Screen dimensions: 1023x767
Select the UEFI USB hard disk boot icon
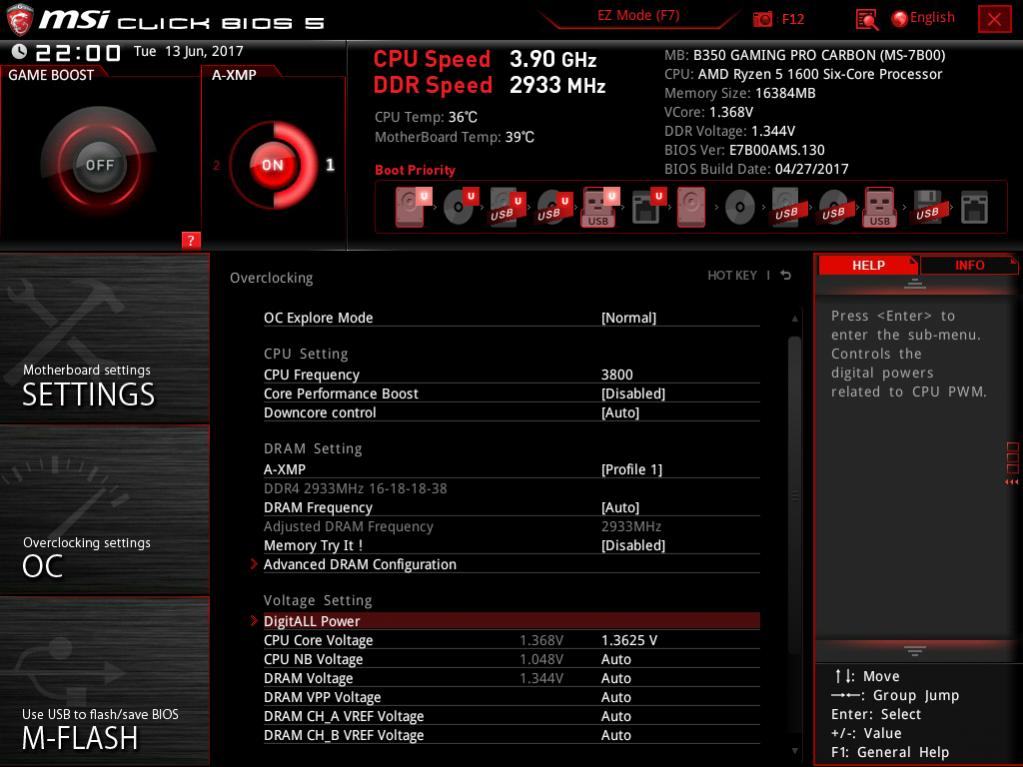coord(506,207)
